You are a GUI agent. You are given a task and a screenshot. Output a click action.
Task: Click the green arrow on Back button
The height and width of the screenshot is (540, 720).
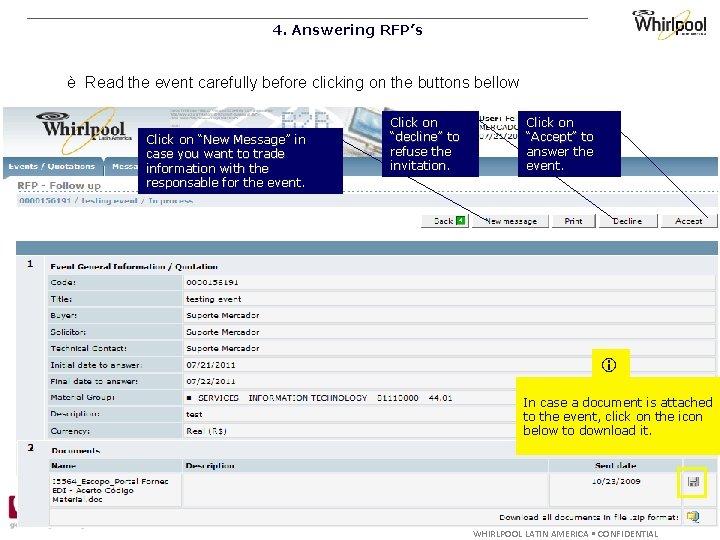click(461, 221)
